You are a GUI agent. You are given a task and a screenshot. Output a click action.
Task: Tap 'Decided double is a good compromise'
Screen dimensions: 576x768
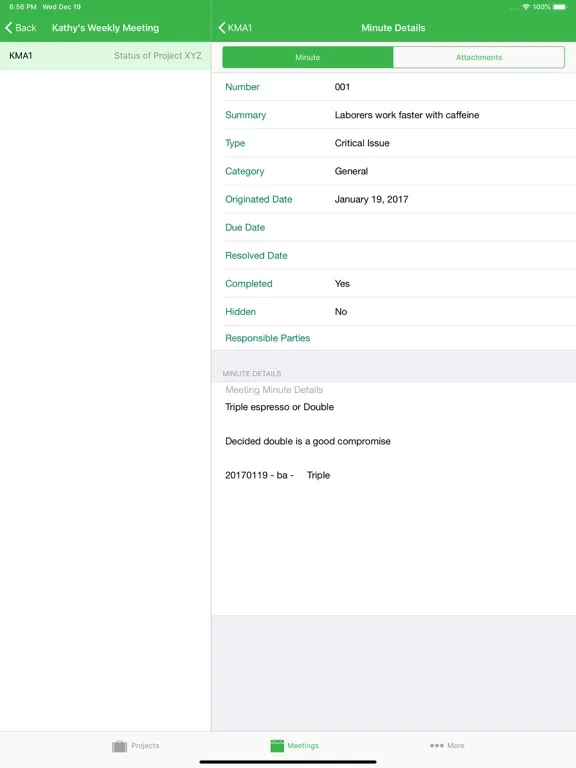(x=308, y=441)
